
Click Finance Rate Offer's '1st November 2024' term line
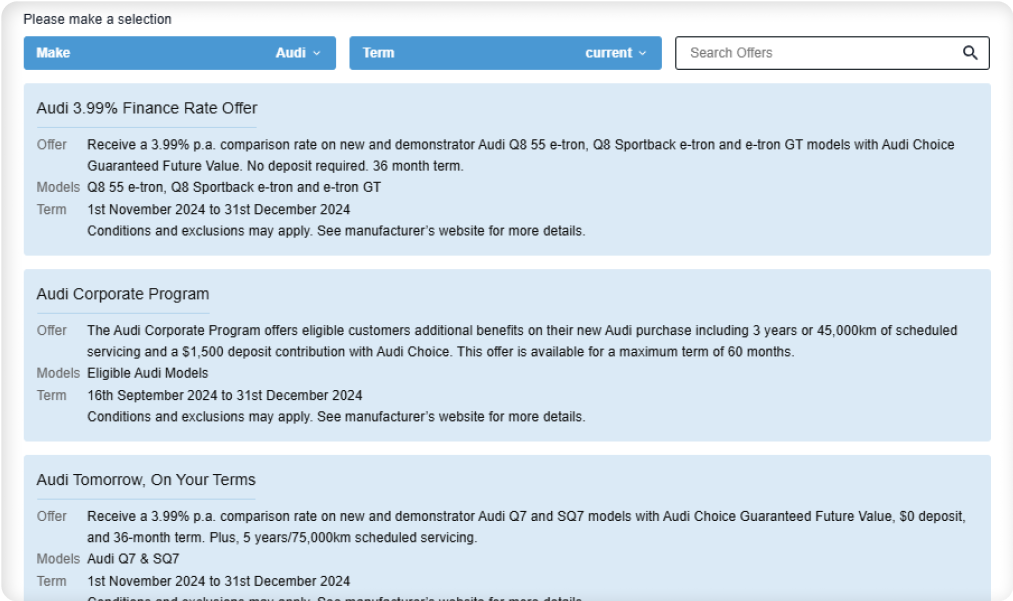[218, 209]
